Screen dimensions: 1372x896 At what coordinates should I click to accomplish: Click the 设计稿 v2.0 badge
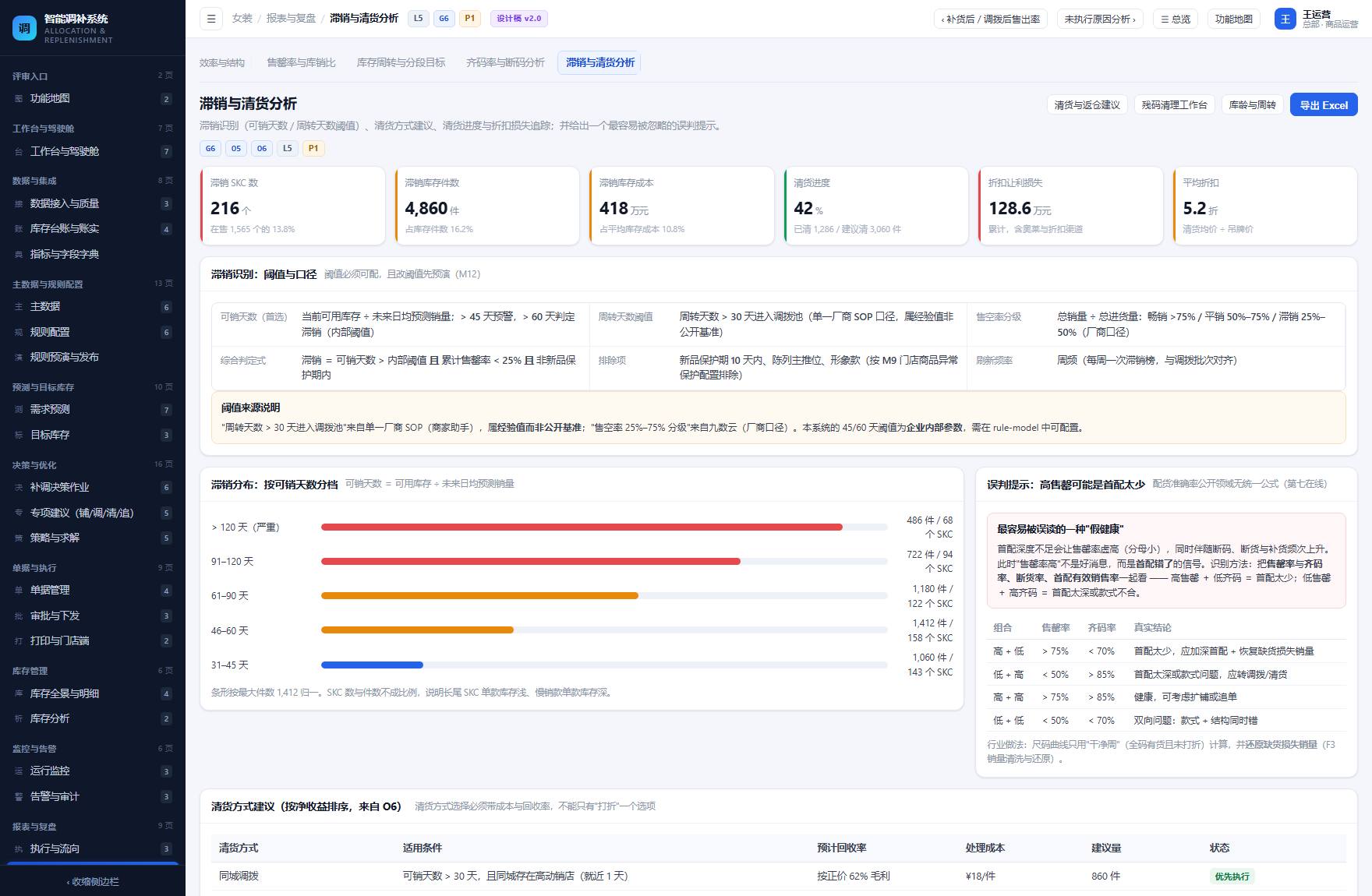coord(519,19)
